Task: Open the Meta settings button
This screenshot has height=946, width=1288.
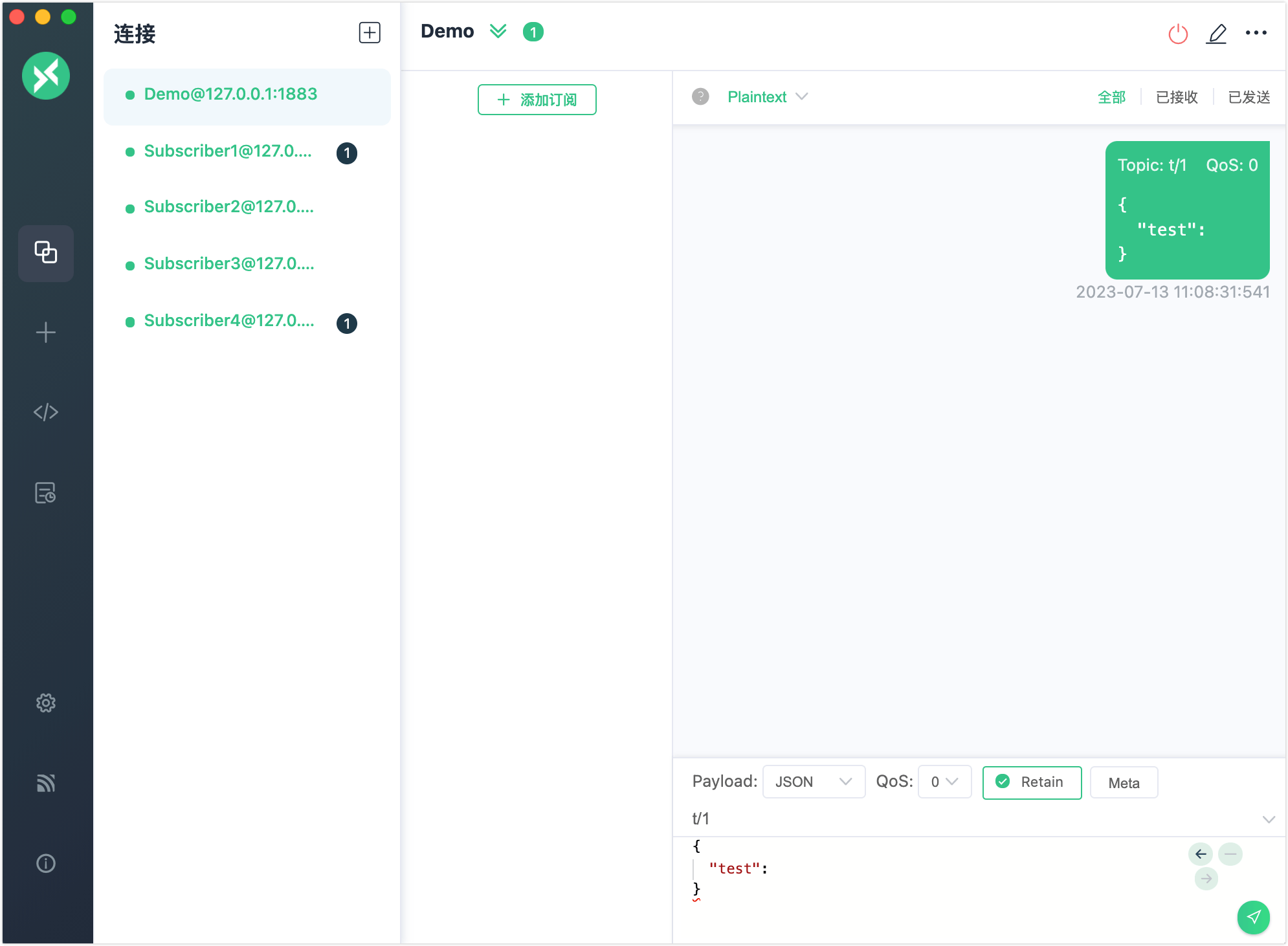Action: pos(1124,783)
